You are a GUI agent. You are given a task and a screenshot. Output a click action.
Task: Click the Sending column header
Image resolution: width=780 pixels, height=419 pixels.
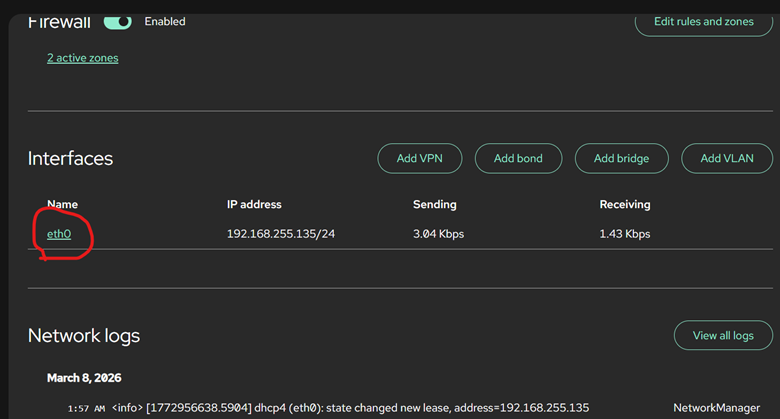pos(435,205)
